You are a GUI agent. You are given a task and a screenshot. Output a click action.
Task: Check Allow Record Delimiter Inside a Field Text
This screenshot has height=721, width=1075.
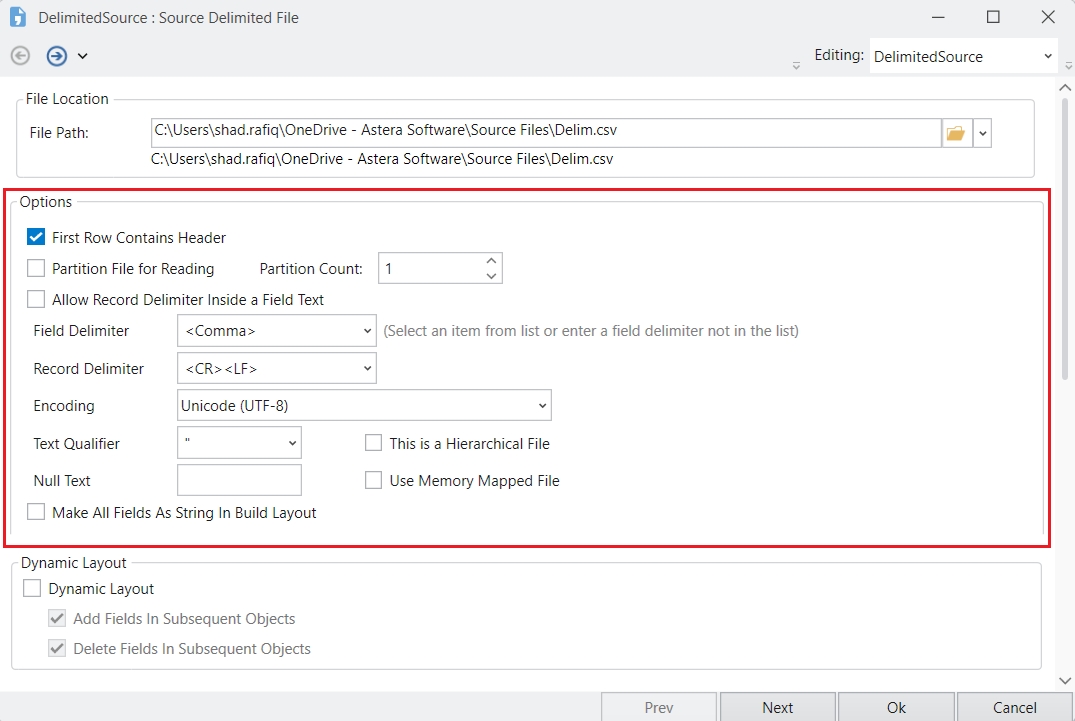click(x=36, y=299)
